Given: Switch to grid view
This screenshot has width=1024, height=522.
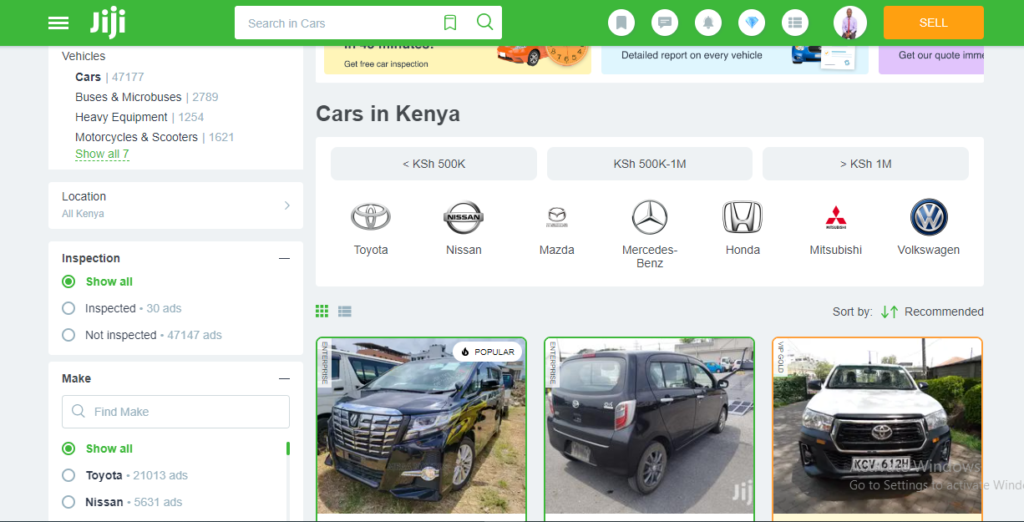Looking at the screenshot, I should tap(322, 311).
